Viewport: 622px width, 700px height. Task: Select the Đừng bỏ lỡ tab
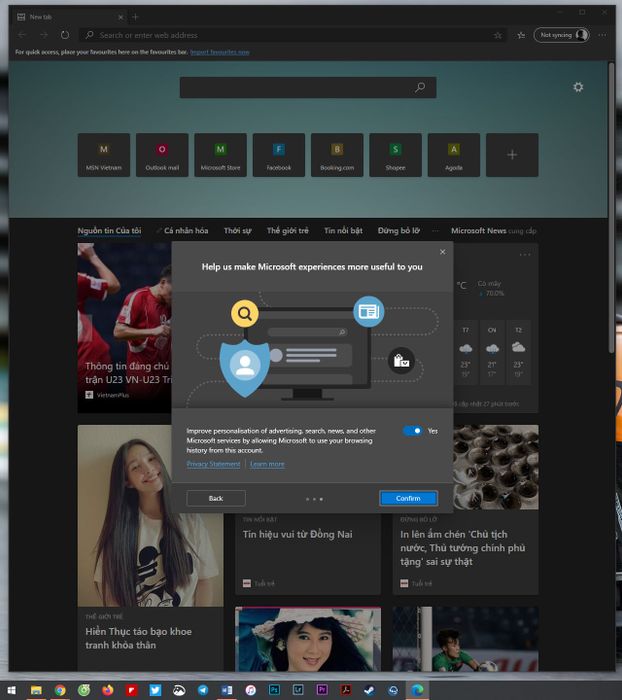399,230
